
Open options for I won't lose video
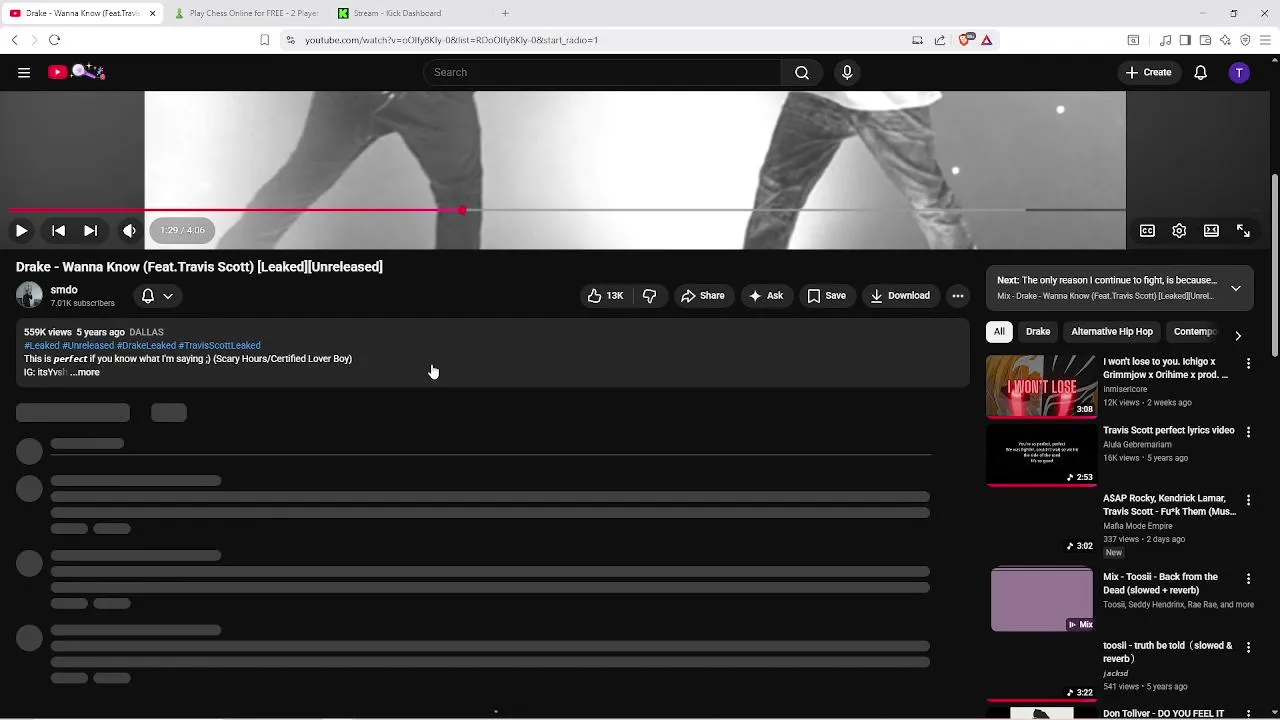pos(1248,363)
